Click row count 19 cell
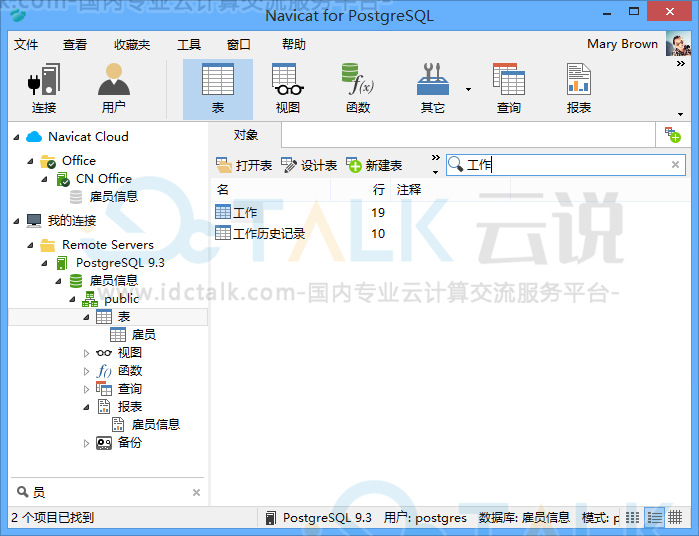 pos(378,213)
